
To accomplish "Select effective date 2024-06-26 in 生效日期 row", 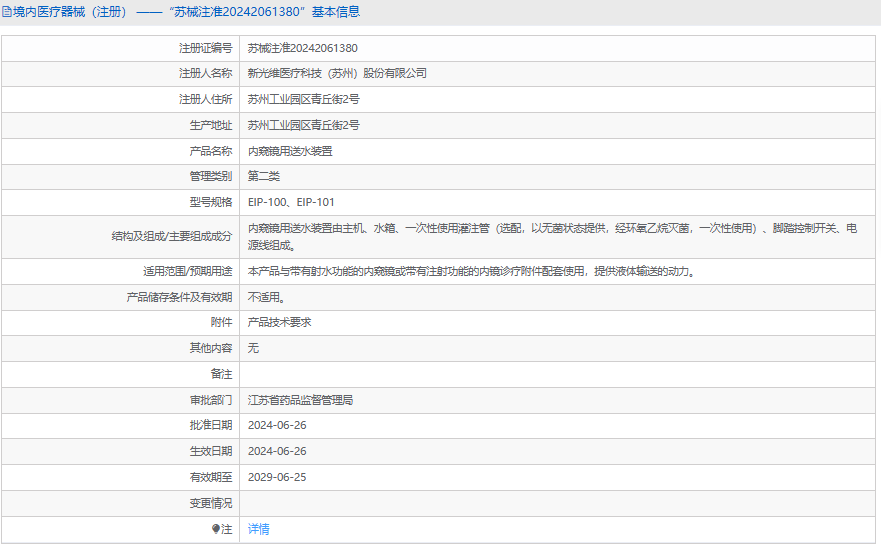I will pos(277,451).
